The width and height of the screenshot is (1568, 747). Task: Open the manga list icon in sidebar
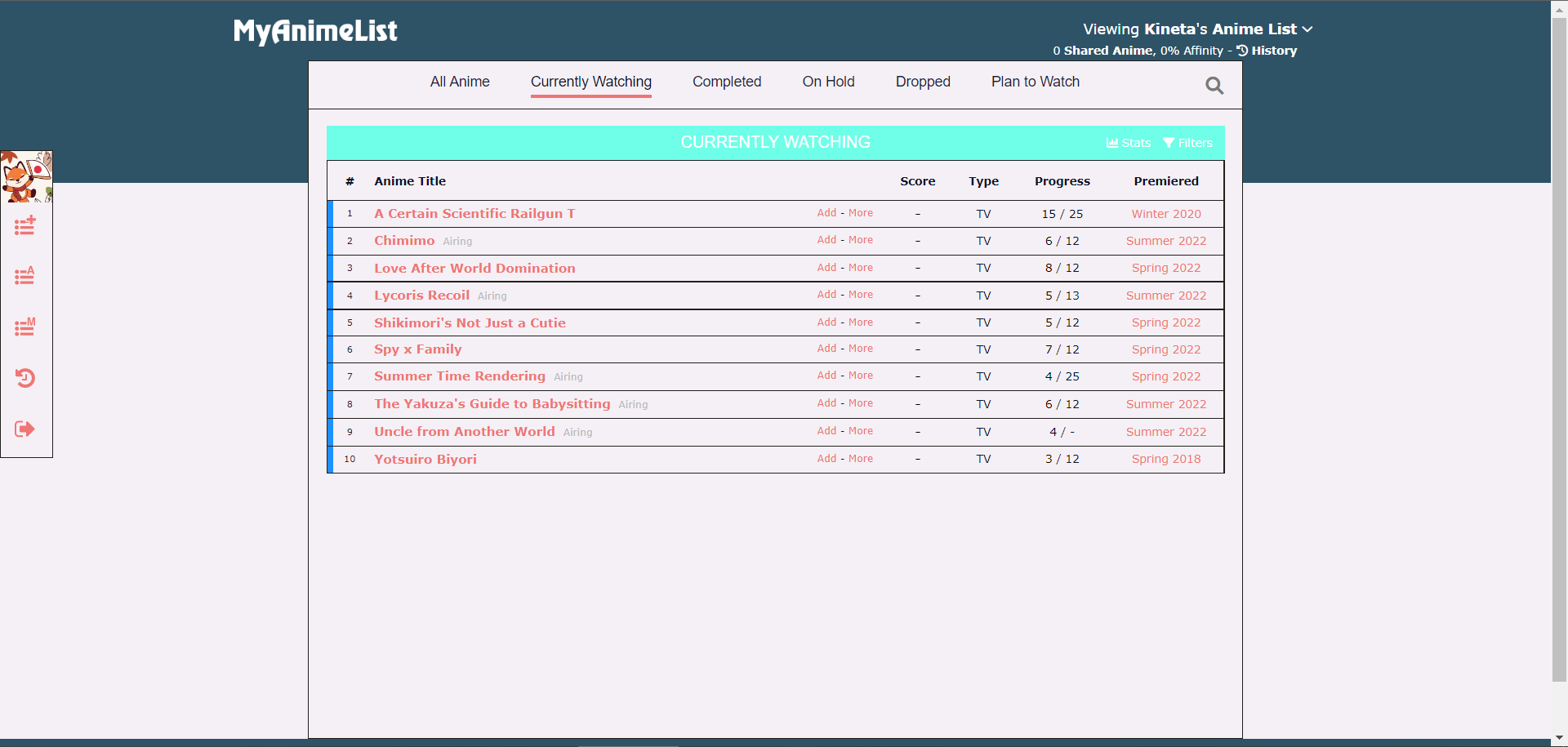point(25,327)
